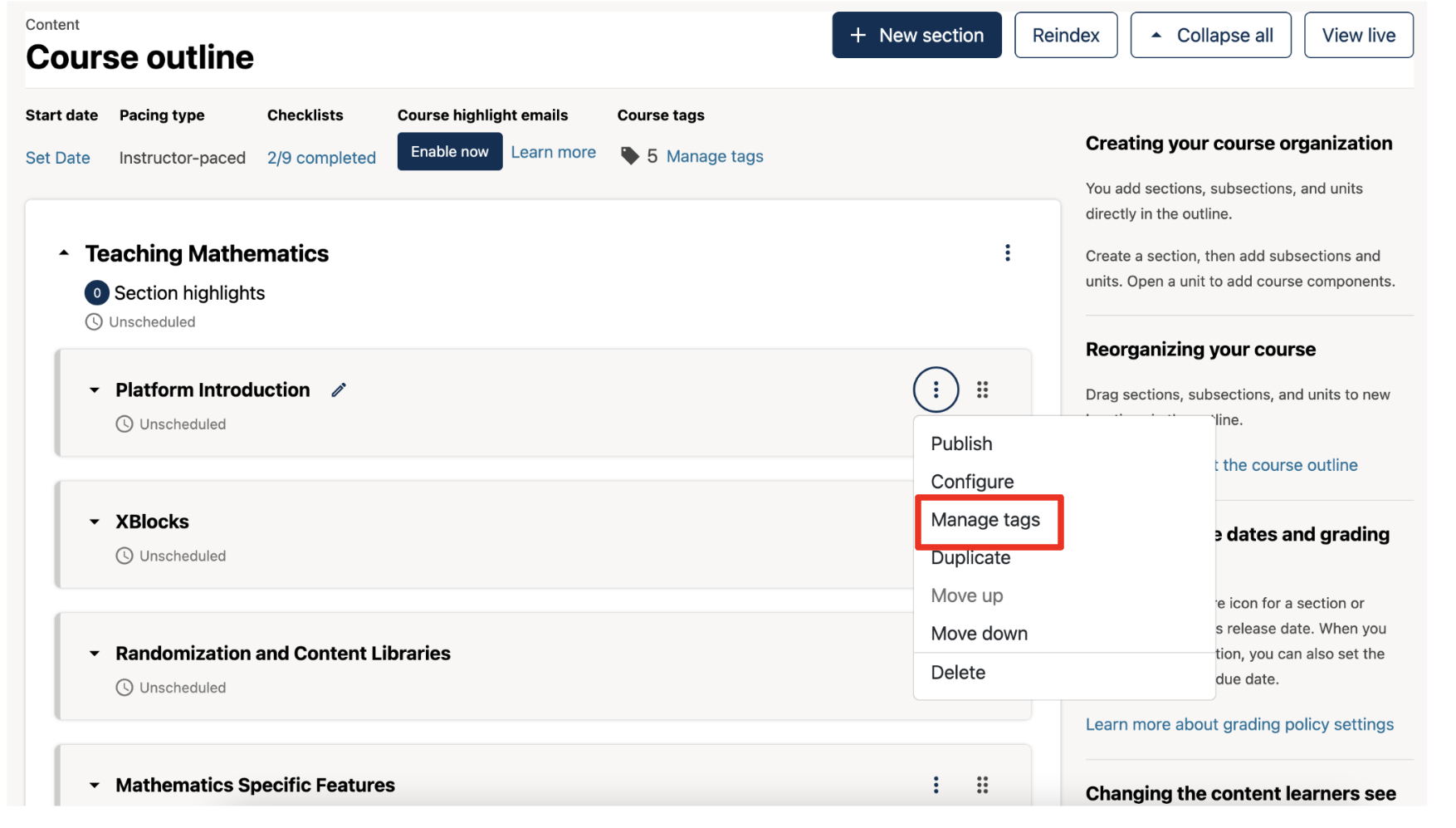The width and height of the screenshot is (1456, 828).
Task: Expand the Mathematics Specific Features subsection
Action: click(95, 786)
